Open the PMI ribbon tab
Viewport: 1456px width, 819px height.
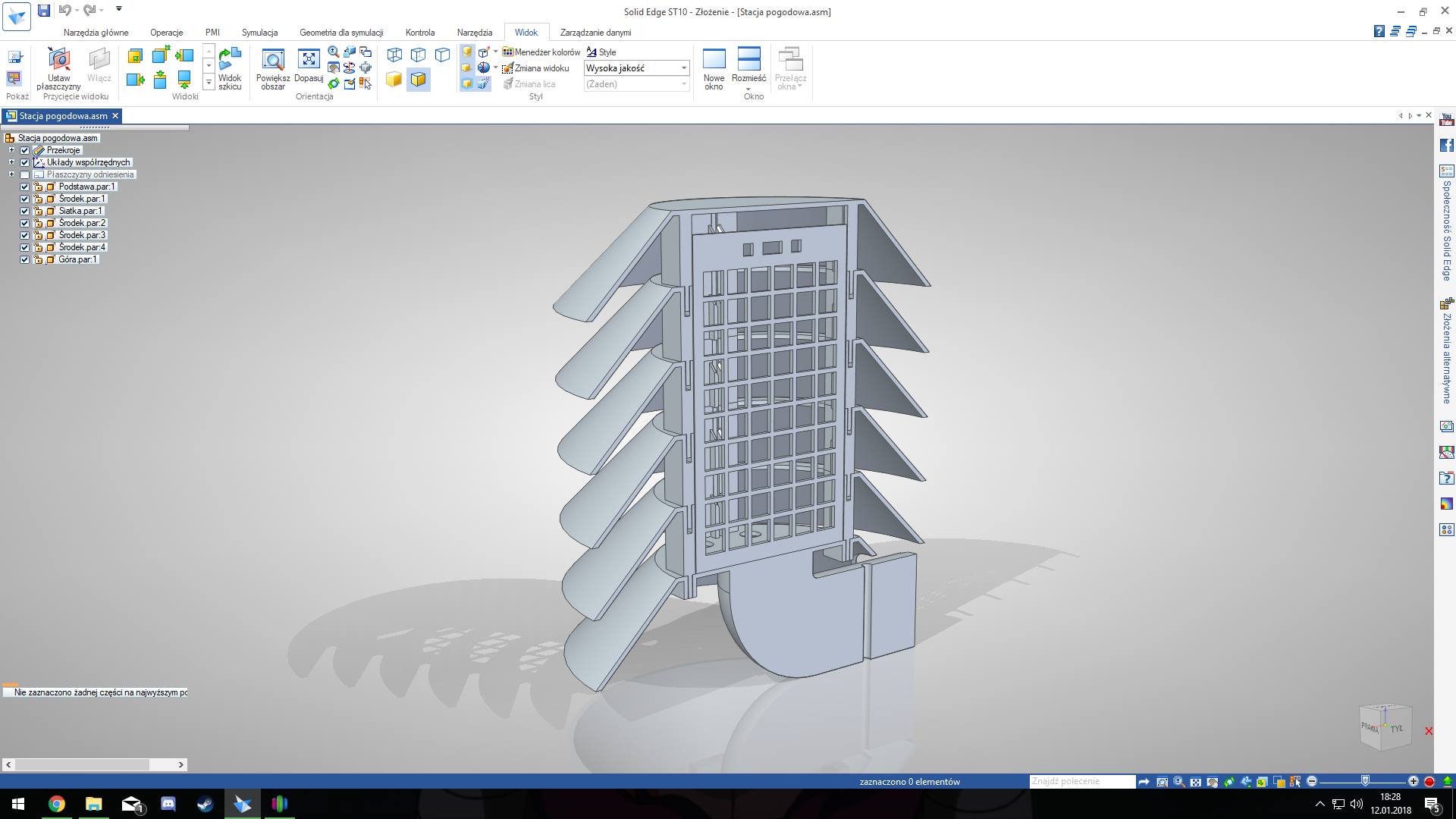[212, 33]
